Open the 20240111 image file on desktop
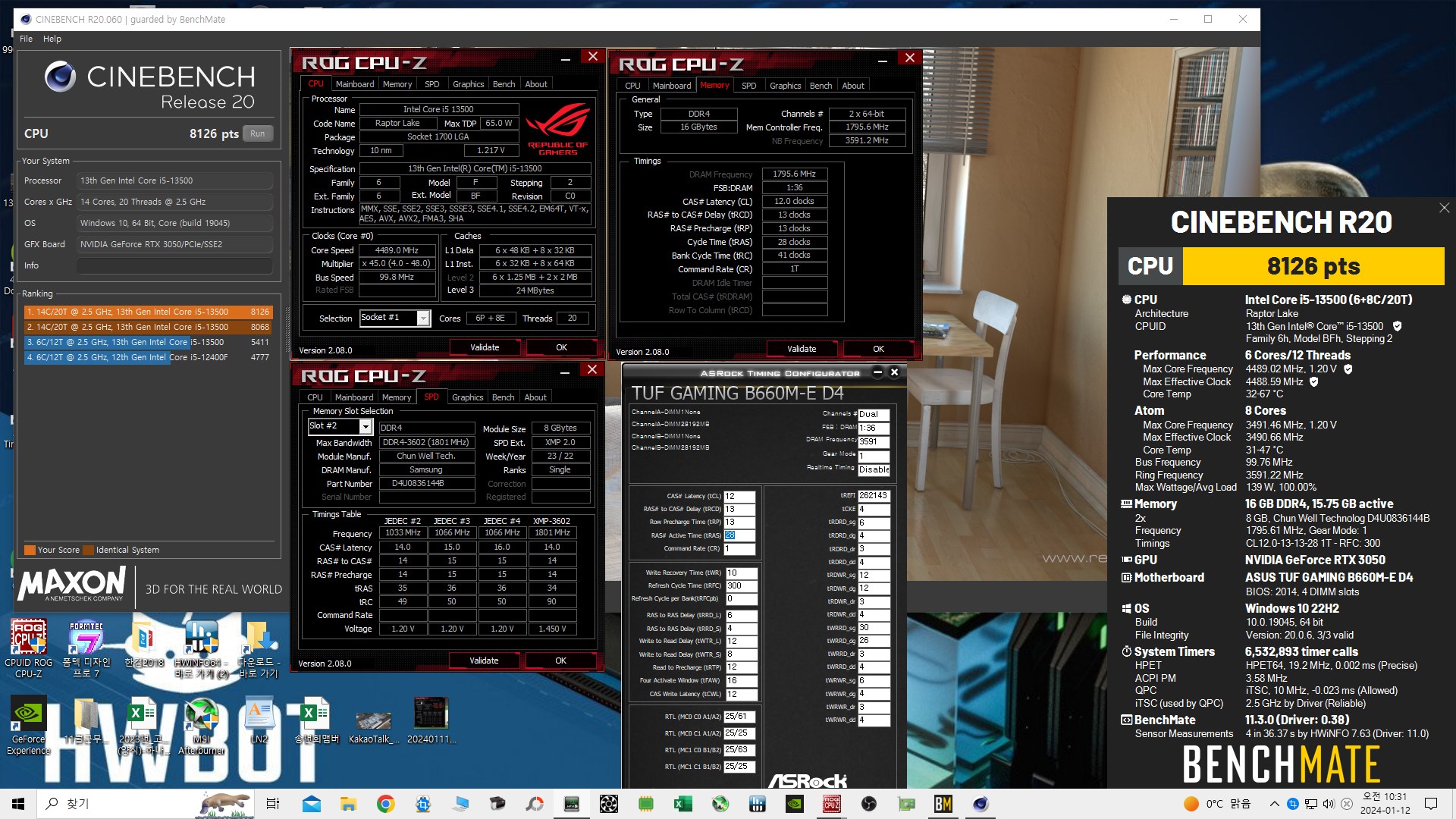 pos(431,720)
